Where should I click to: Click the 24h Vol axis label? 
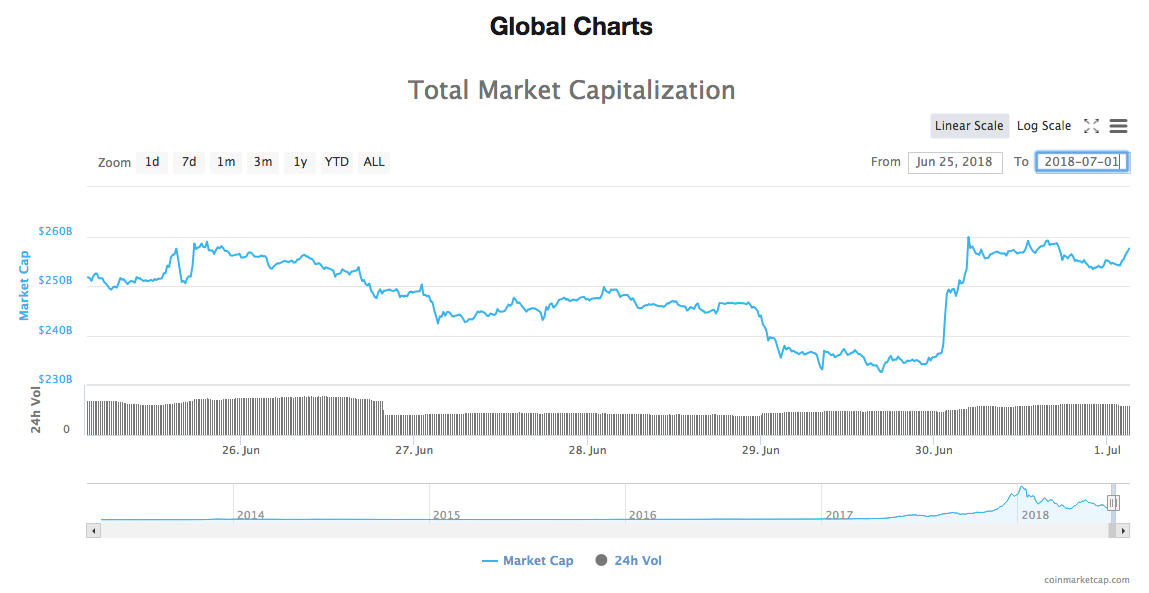(38, 410)
